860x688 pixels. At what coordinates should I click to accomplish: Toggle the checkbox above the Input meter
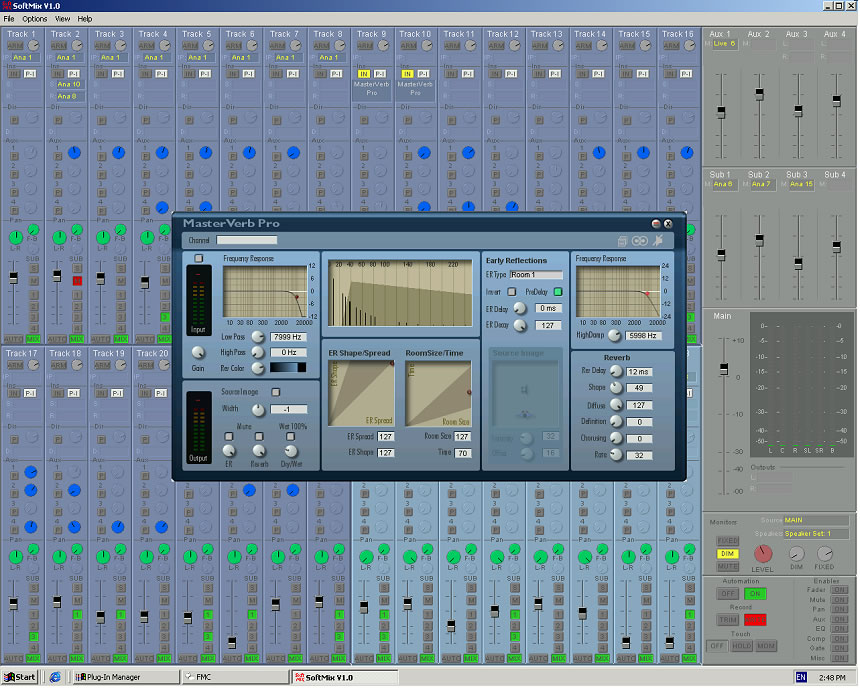click(x=199, y=258)
